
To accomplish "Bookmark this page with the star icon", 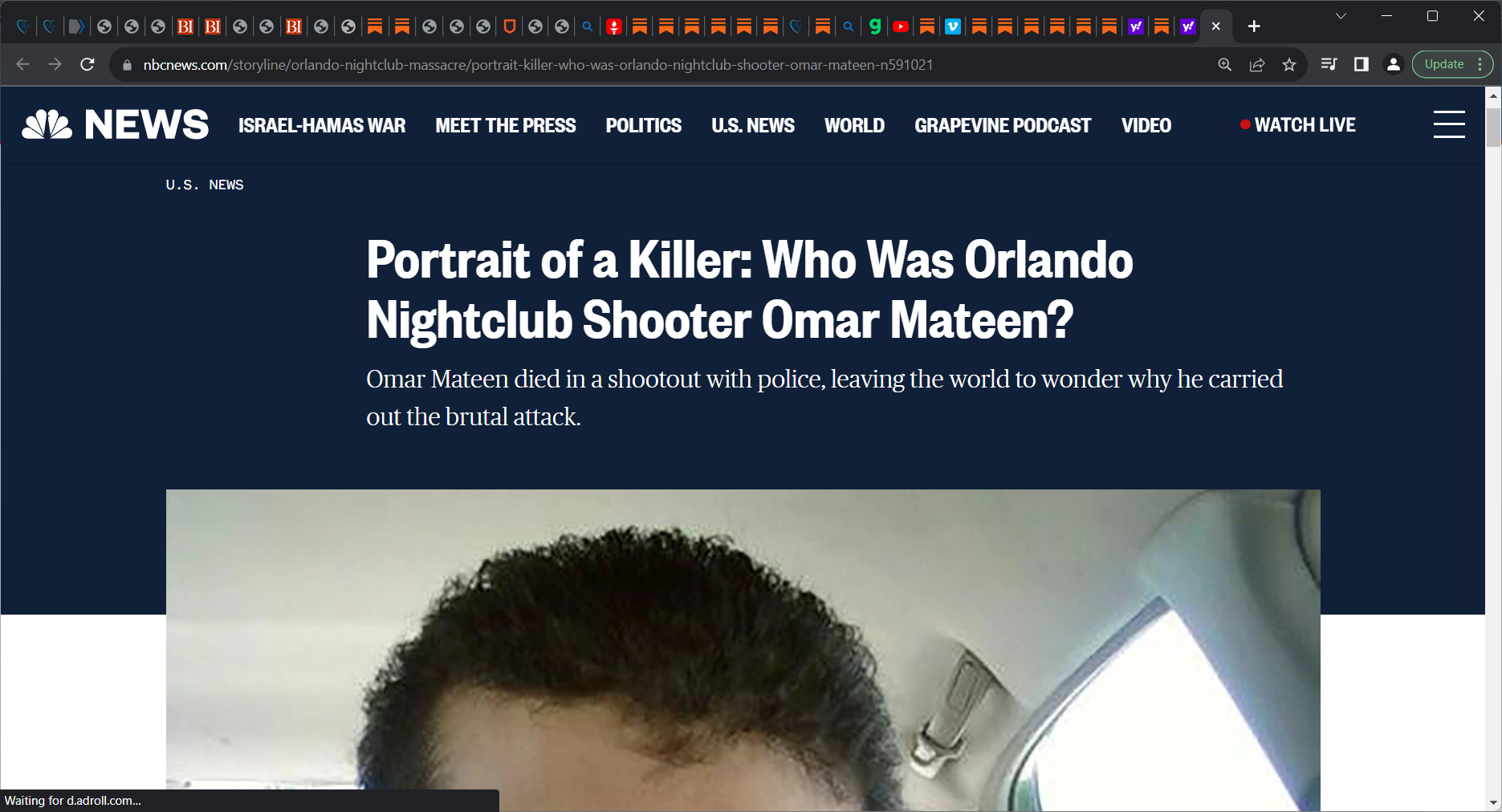I will coord(1289,65).
